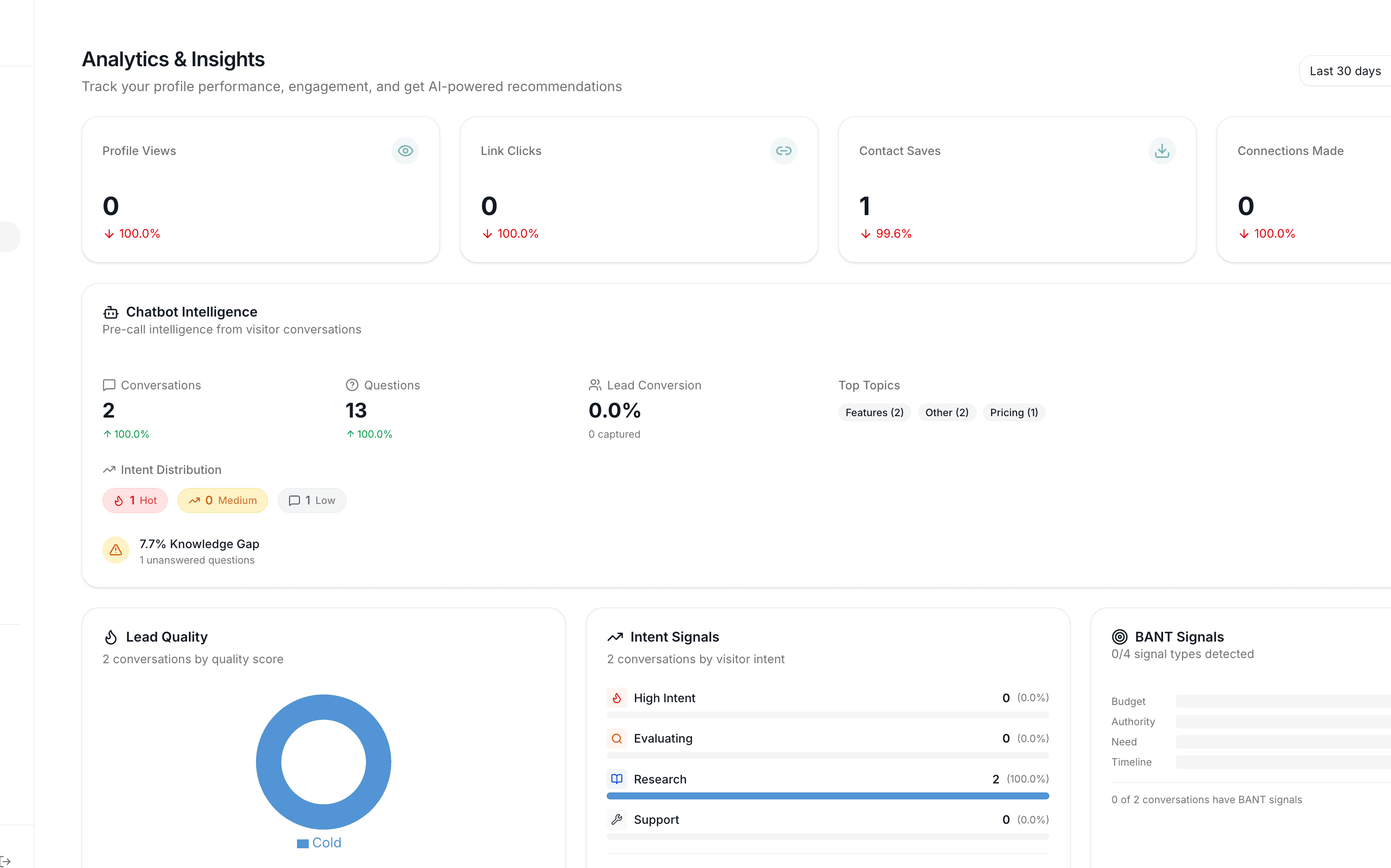Viewport: 1391px width, 868px height.
Task: Click the Knowledge Gap warning icon
Action: point(116,550)
